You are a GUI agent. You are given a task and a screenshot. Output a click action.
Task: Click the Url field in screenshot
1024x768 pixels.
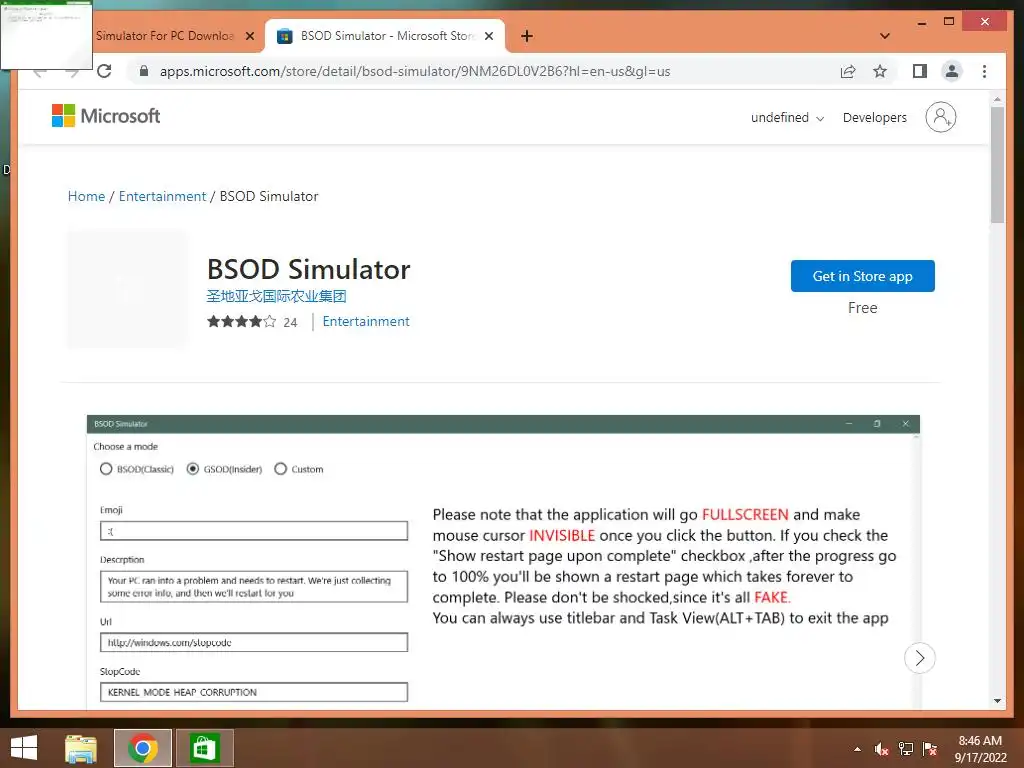[254, 642]
